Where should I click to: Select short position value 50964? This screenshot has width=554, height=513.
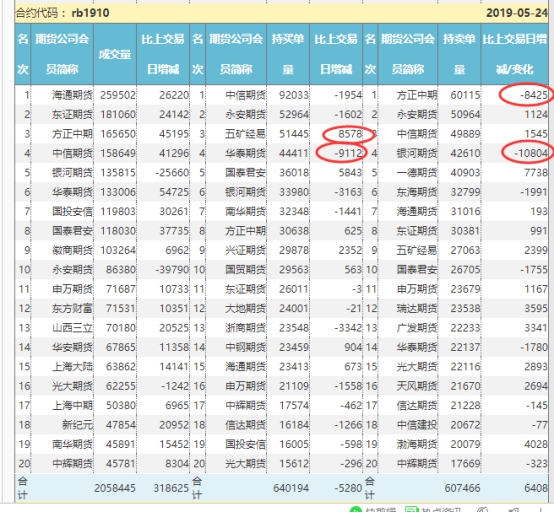pos(465,114)
